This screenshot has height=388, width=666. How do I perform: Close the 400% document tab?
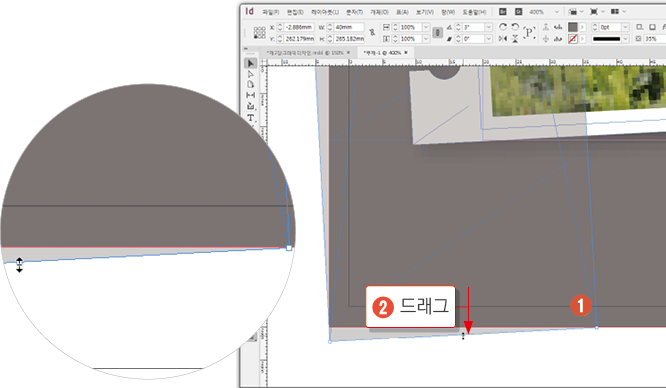click(x=406, y=52)
